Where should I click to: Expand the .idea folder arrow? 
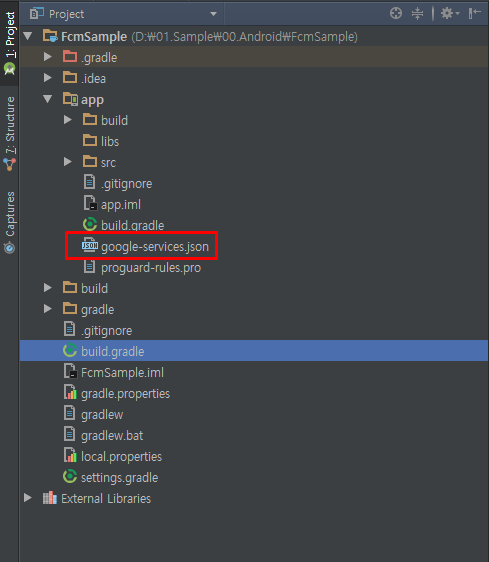click(x=48, y=78)
